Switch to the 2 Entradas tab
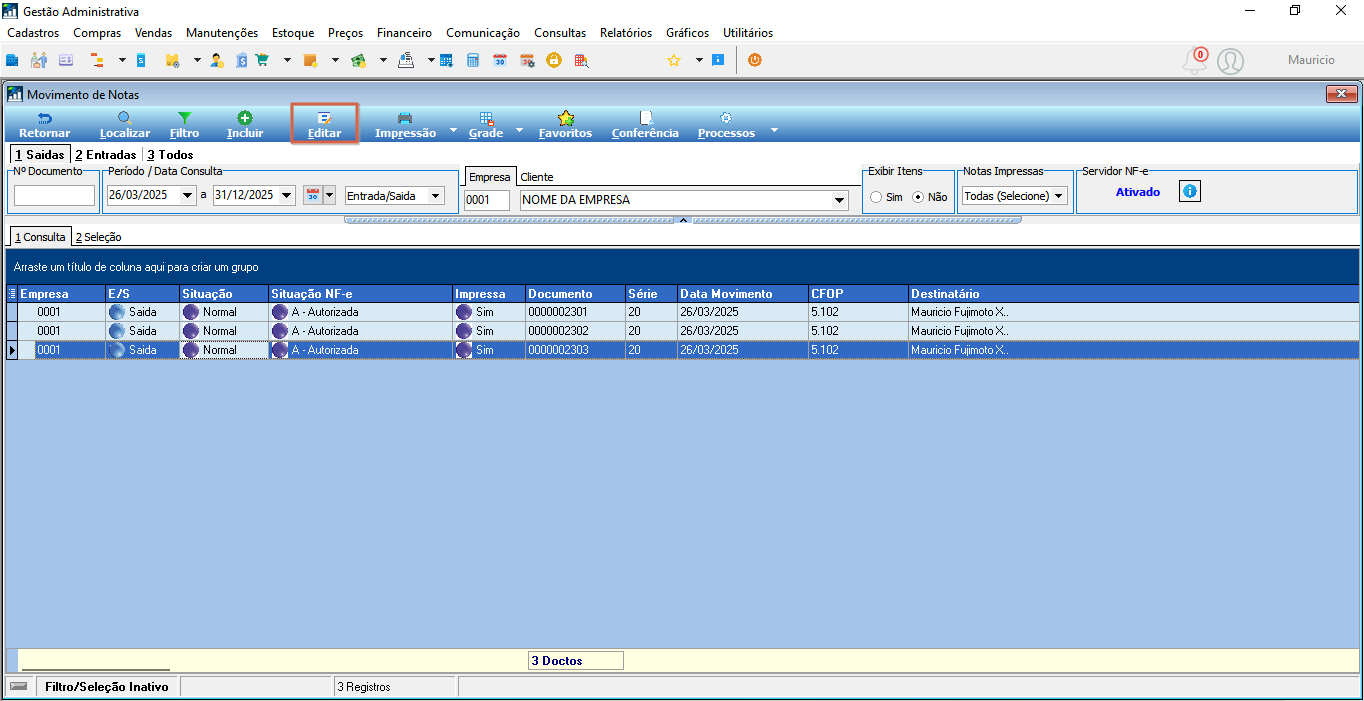This screenshot has height=701, width=1364. pyautogui.click(x=105, y=155)
